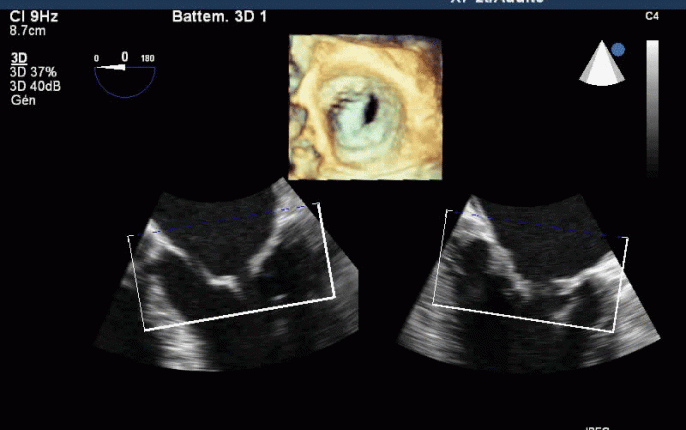Click the underlined '3D' mode label
The width and height of the screenshot is (686, 430).
pyautogui.click(x=19, y=58)
